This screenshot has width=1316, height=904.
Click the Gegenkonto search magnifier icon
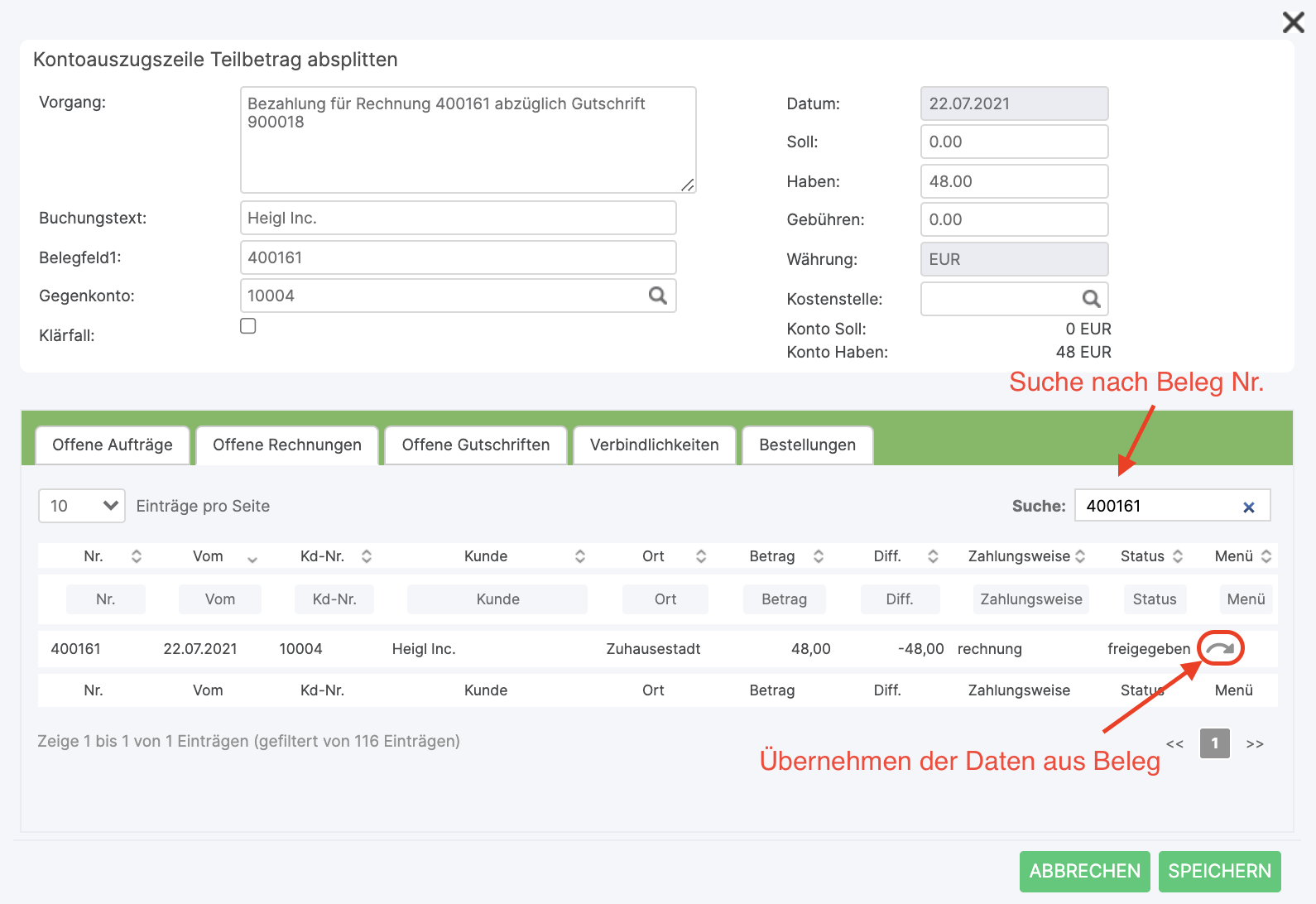point(657,296)
